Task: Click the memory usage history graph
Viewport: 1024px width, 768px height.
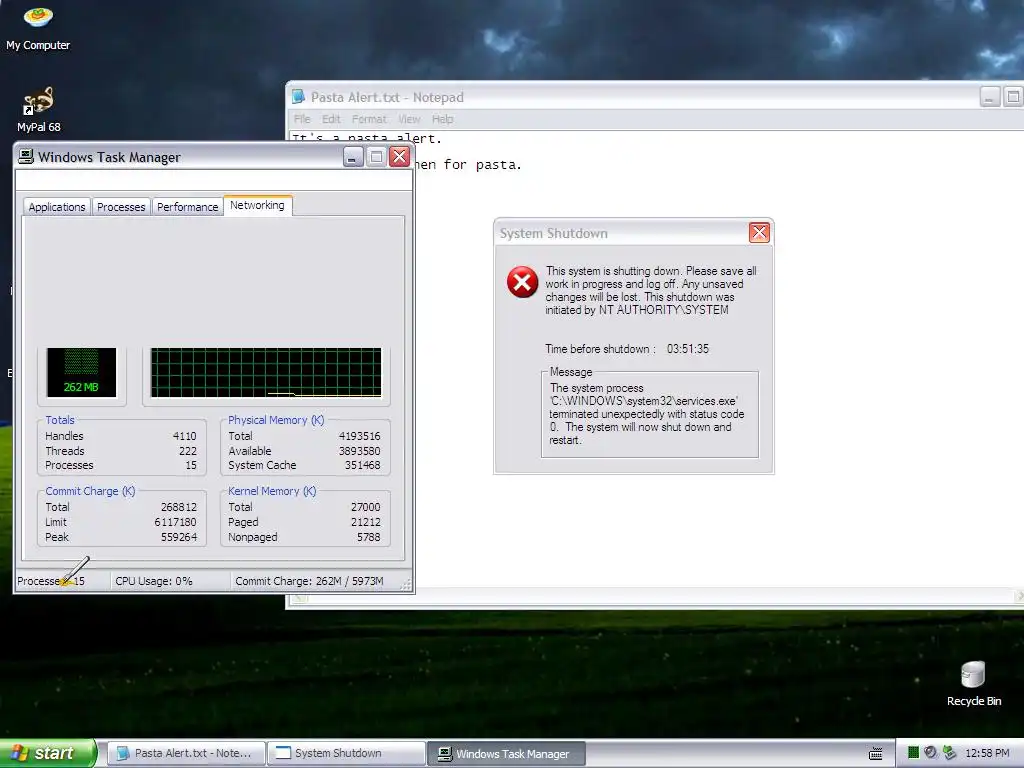Action: coord(266,372)
